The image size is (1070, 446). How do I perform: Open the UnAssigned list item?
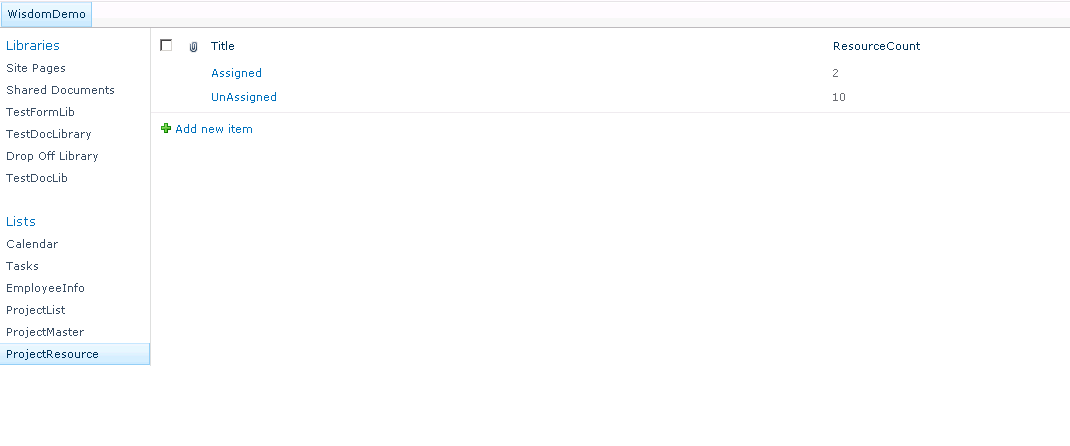click(244, 97)
